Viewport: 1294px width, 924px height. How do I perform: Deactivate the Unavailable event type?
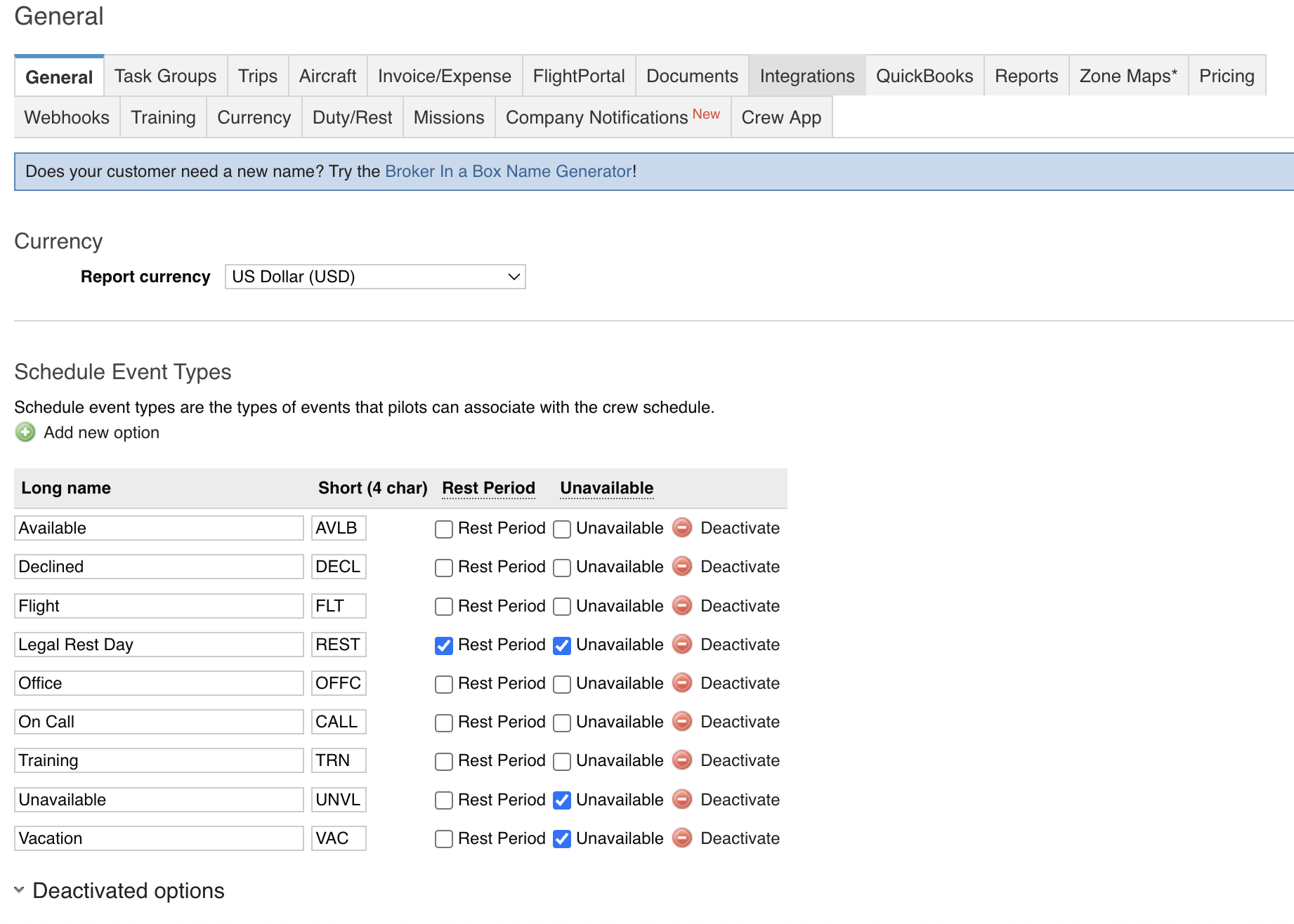(681, 800)
